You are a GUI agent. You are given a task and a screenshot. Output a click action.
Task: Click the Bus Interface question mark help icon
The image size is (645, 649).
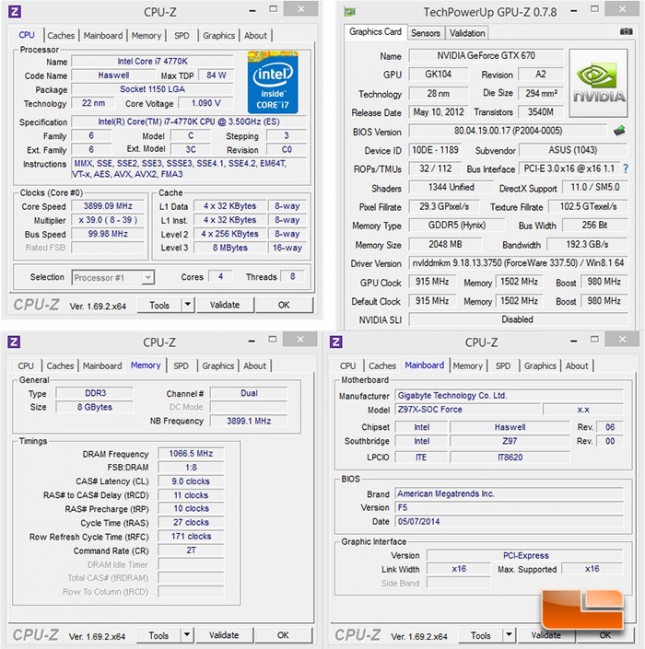[x=626, y=168]
